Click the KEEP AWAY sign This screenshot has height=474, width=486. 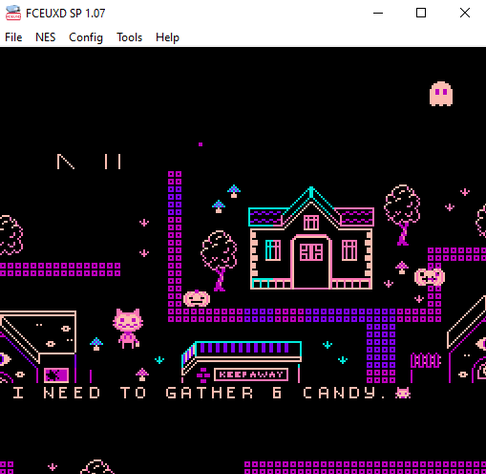click(x=251, y=374)
